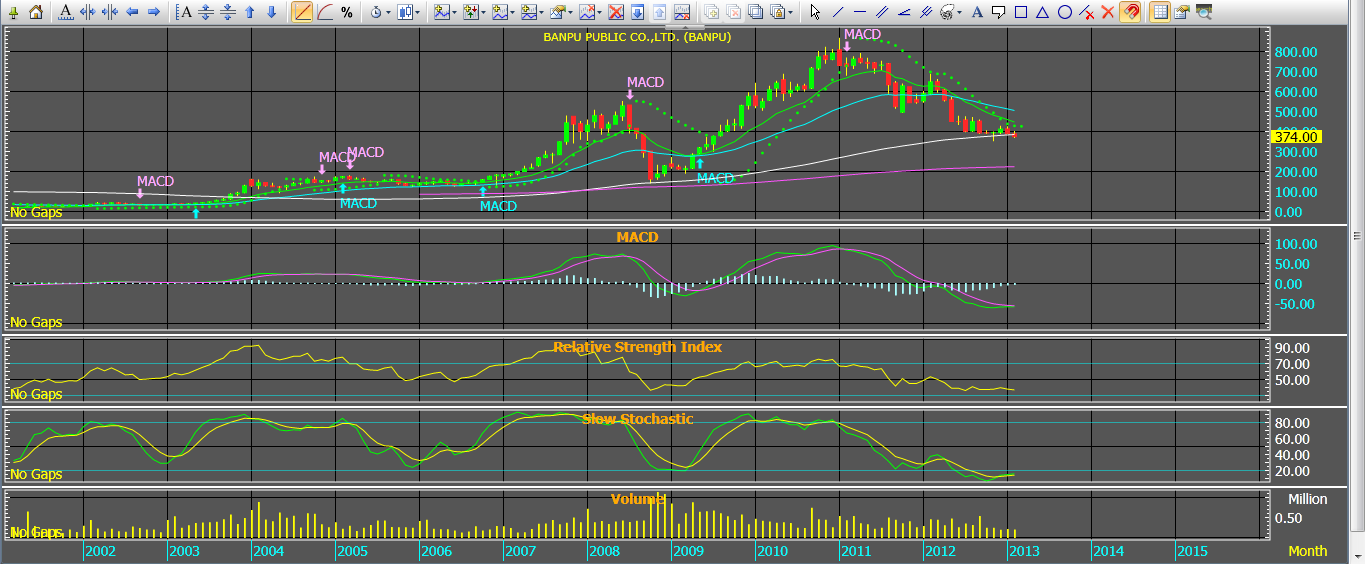The image size is (1365, 564).
Task: Select the text annotation A tool
Action: 978,12
